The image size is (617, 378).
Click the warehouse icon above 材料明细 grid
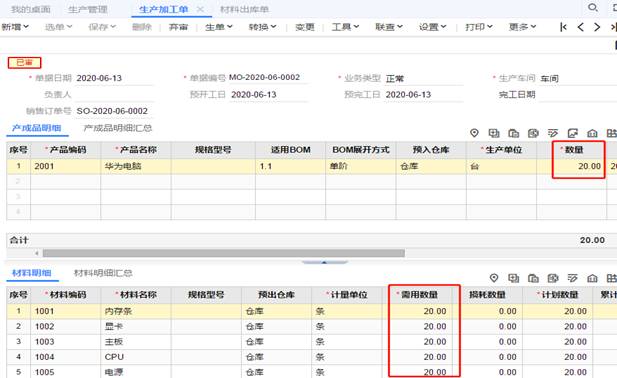[592, 278]
